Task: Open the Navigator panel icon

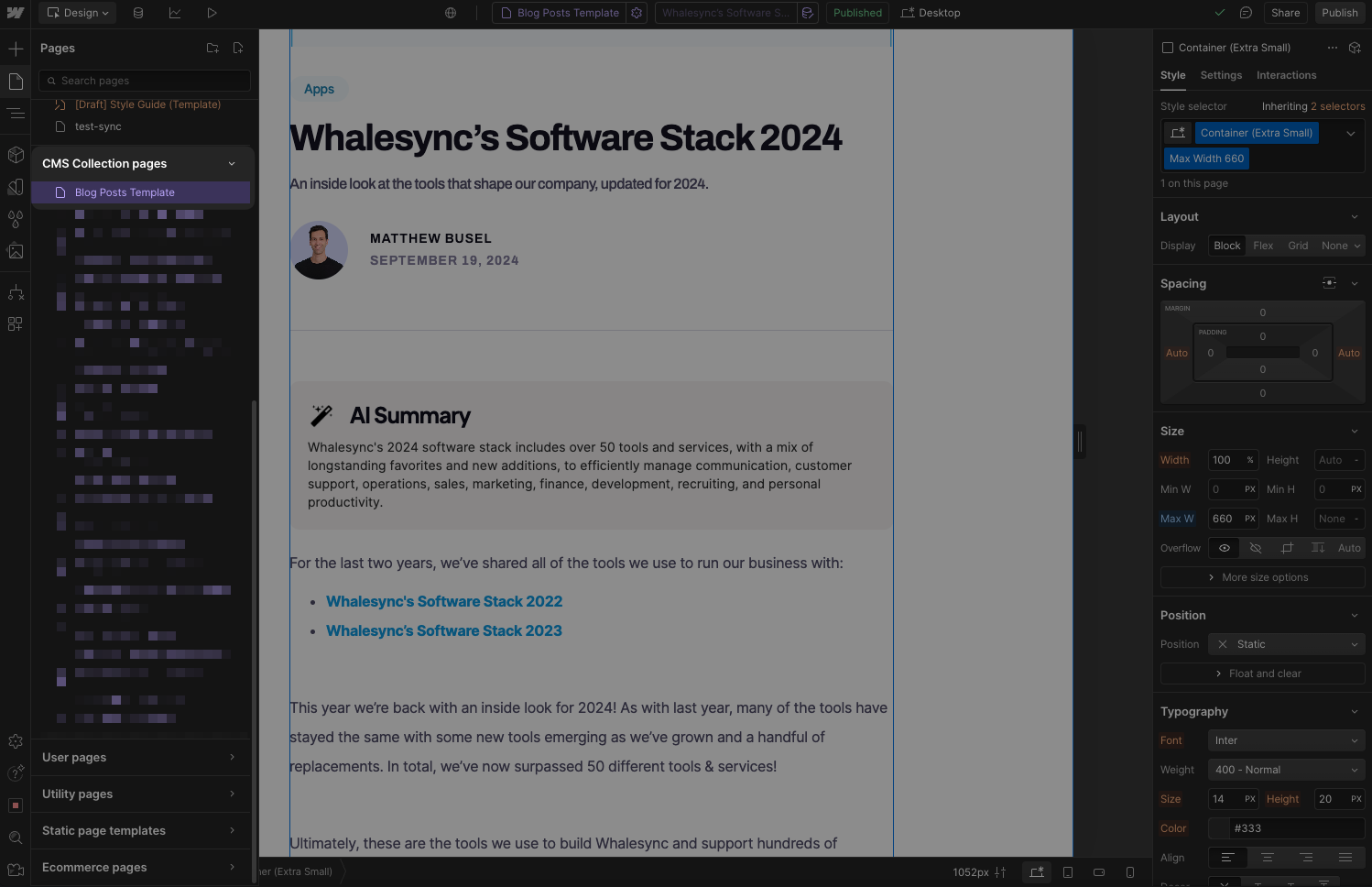Action: [16, 114]
